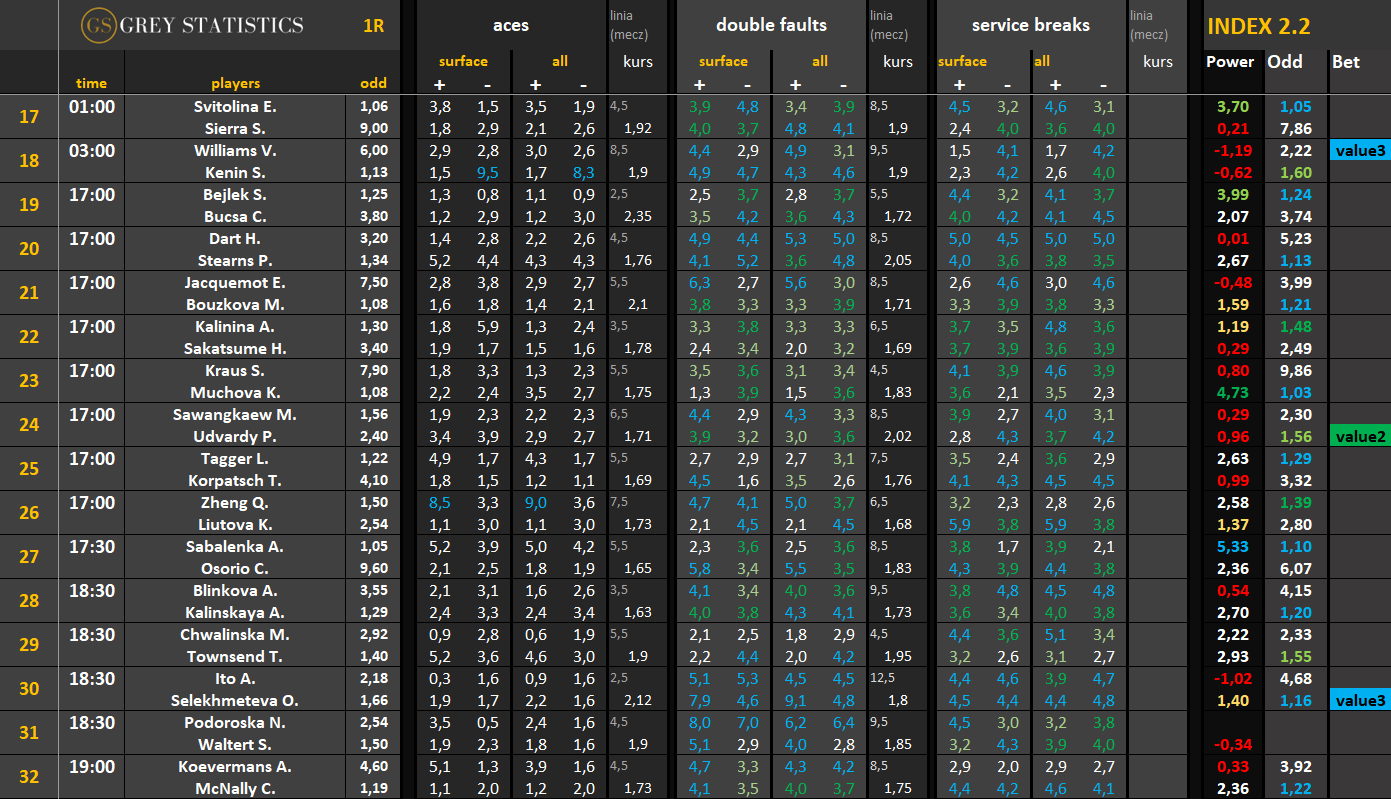This screenshot has width=1391, height=799.
Task: Select player Waltert S.
Action: pyautogui.click(x=235, y=744)
